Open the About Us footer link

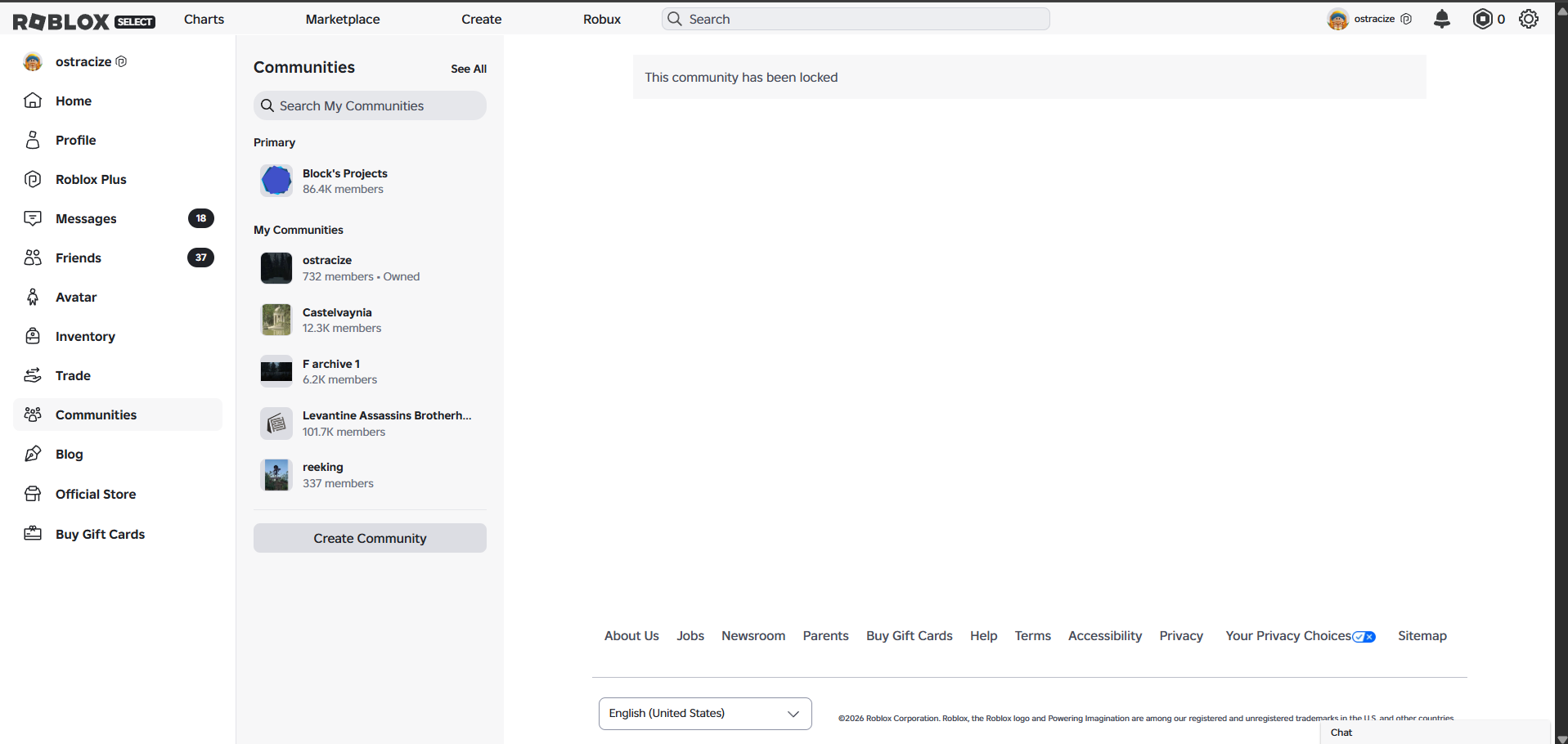point(631,636)
